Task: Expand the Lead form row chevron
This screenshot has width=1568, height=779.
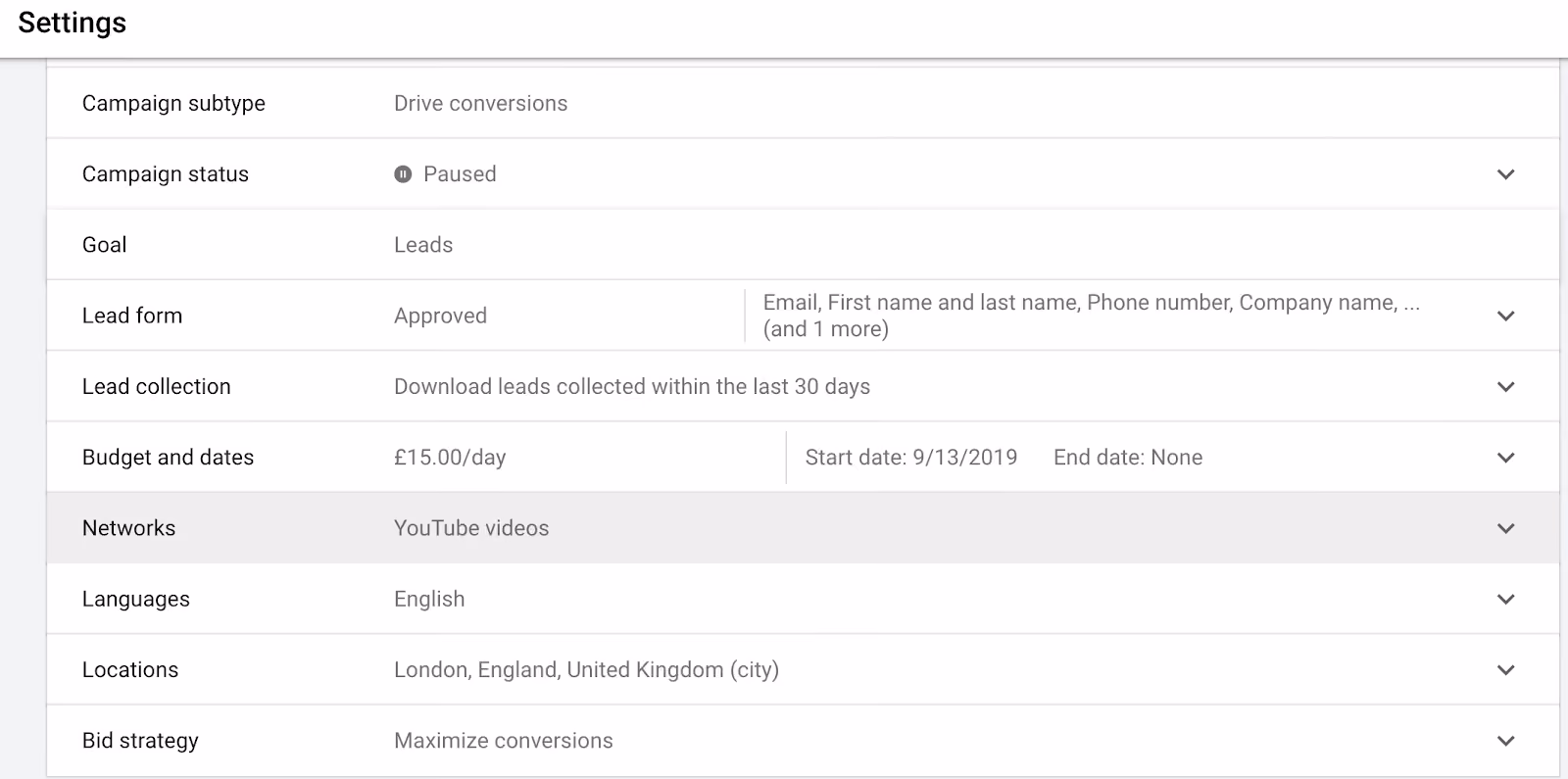Action: tap(1506, 316)
